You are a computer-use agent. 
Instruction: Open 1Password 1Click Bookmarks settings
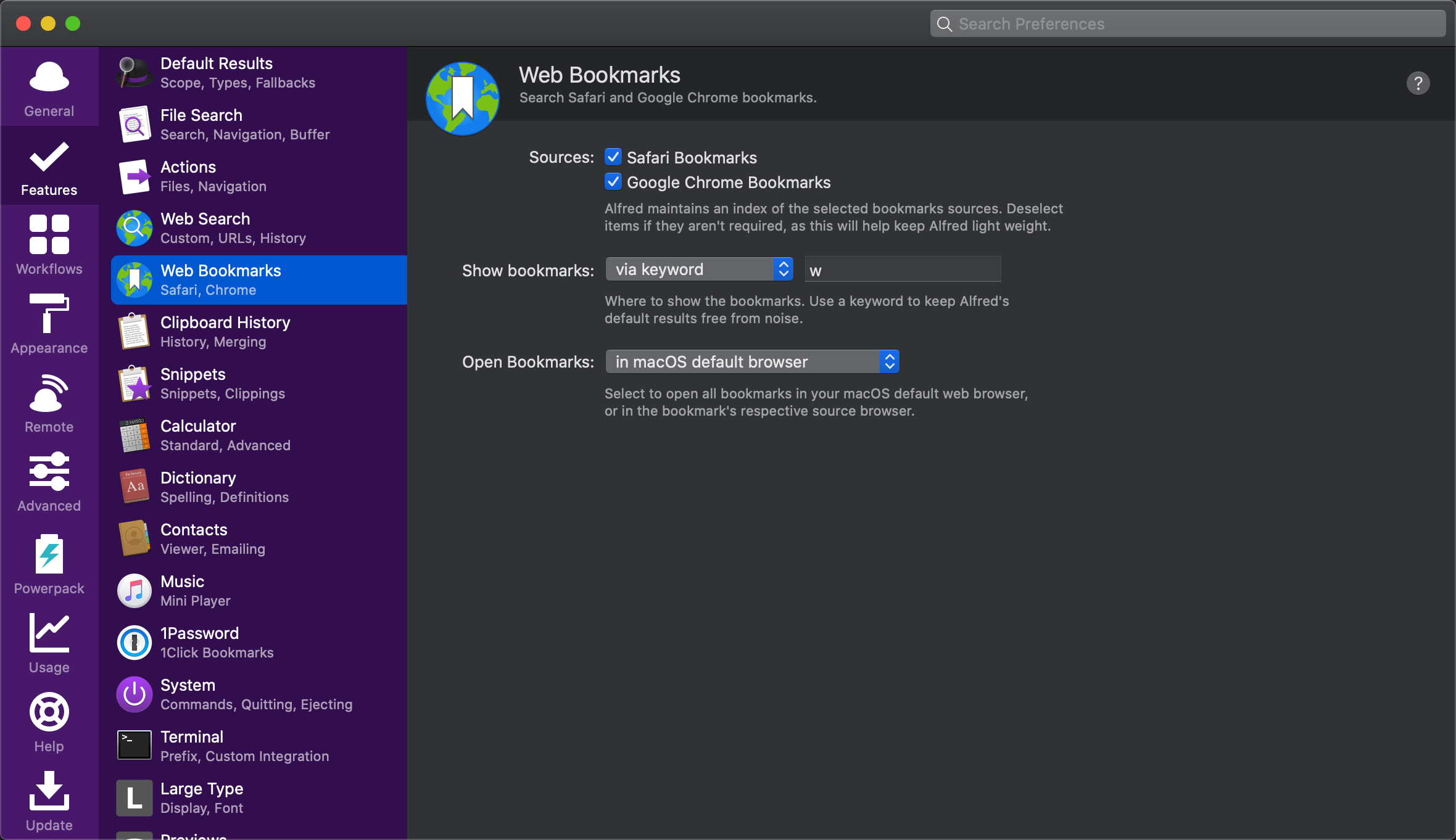(x=259, y=643)
